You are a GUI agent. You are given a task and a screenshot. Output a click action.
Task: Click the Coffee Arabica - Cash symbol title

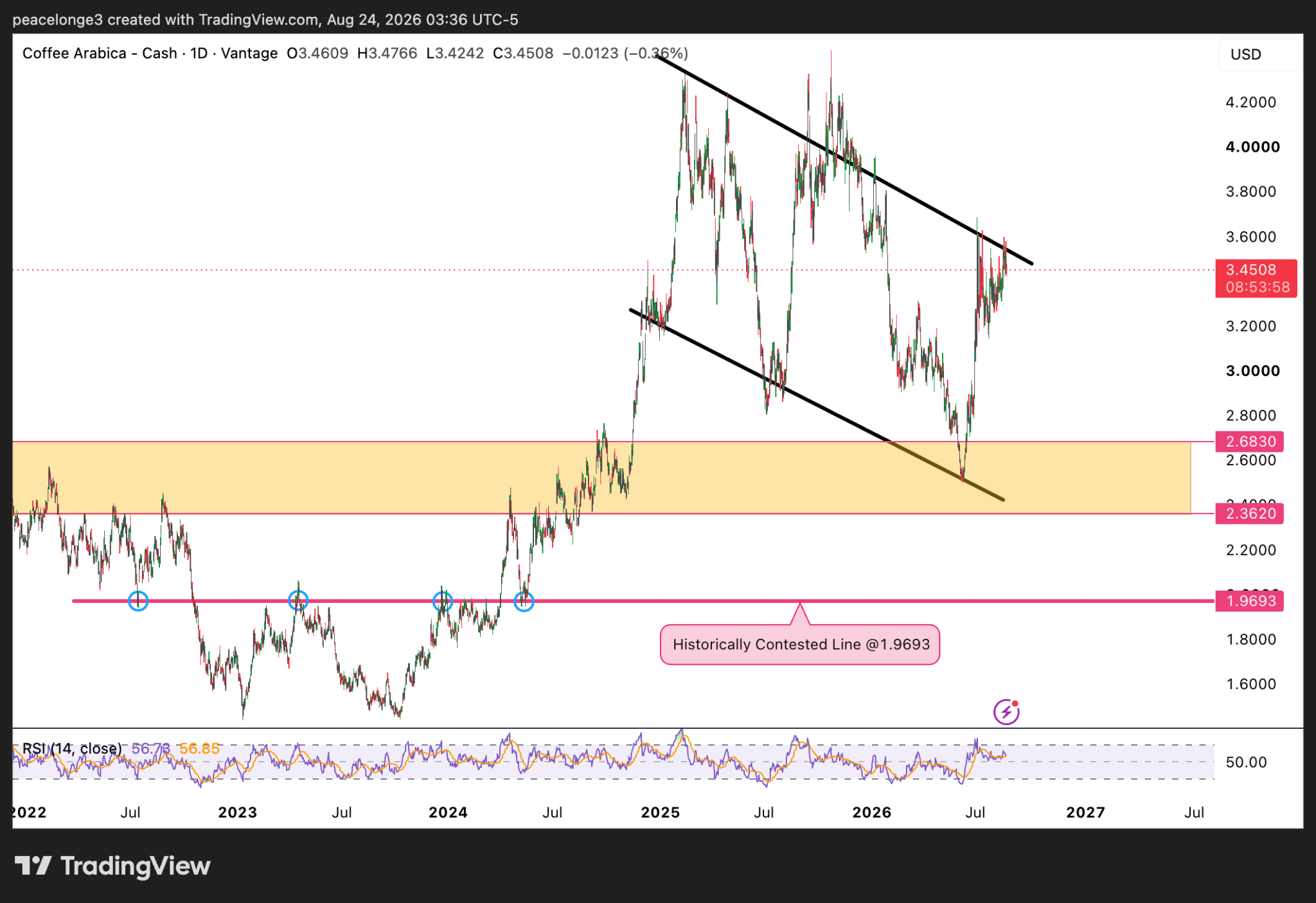click(100, 53)
